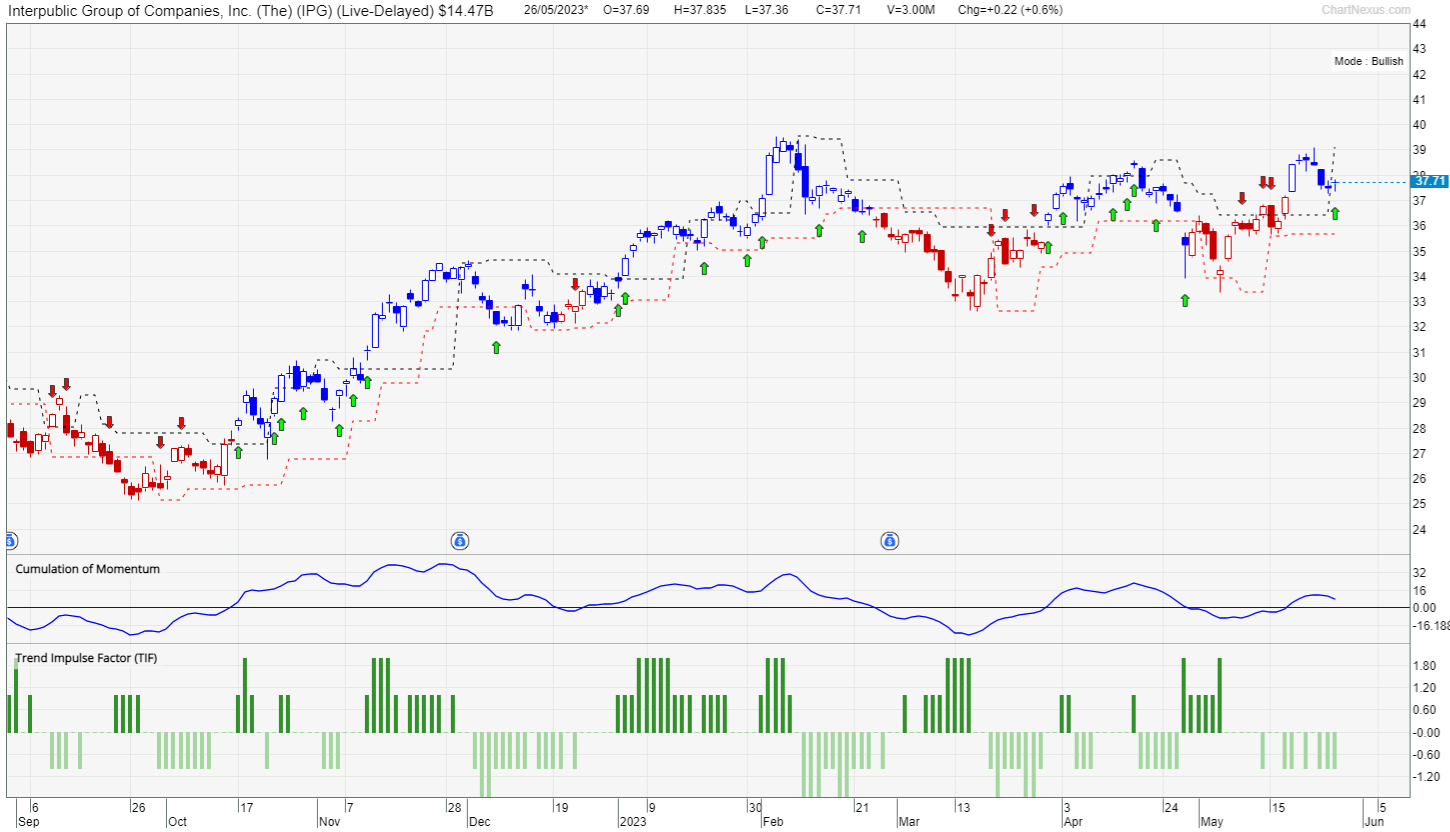Click the '-1.20' TIF scale value
This screenshot has height=832, width=1450.
pyautogui.click(x=1425, y=777)
